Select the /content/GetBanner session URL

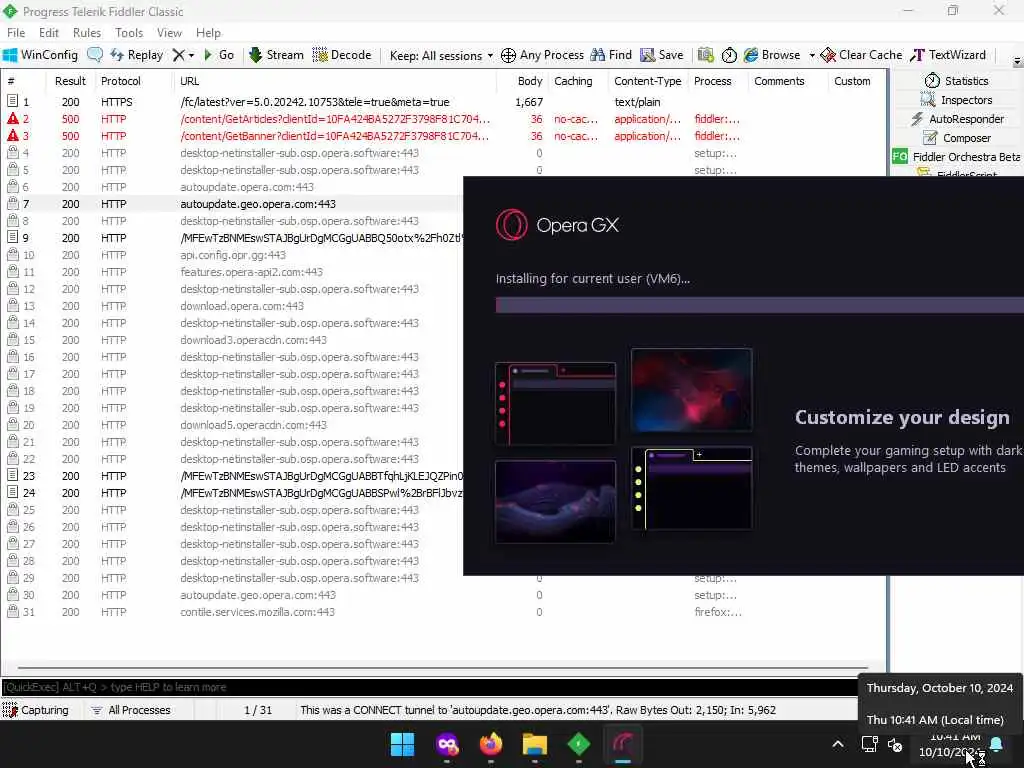[334, 136]
